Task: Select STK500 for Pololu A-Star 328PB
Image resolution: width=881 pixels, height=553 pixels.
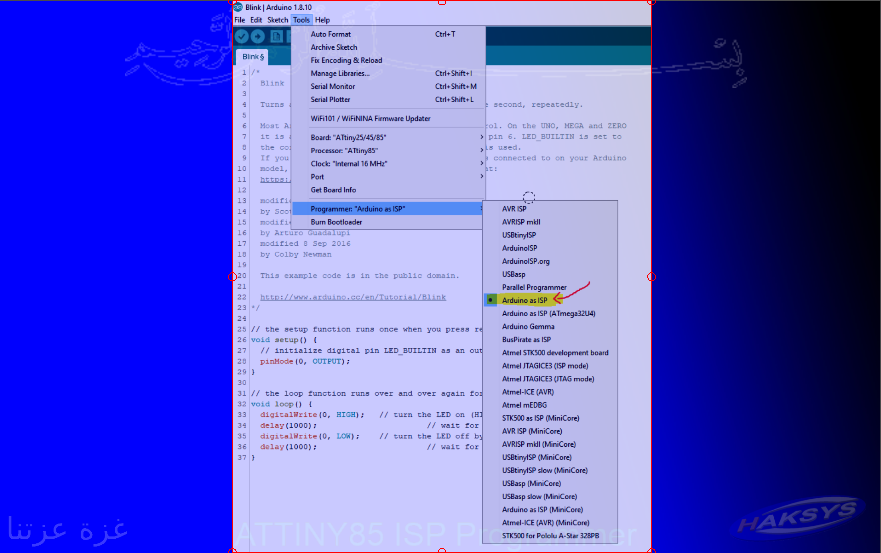Action: (x=550, y=536)
